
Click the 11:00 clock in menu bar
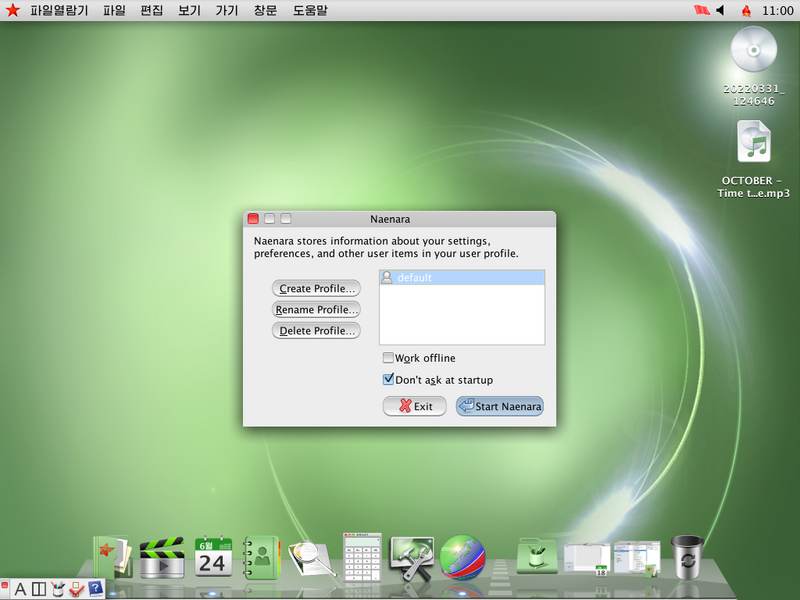click(x=778, y=10)
